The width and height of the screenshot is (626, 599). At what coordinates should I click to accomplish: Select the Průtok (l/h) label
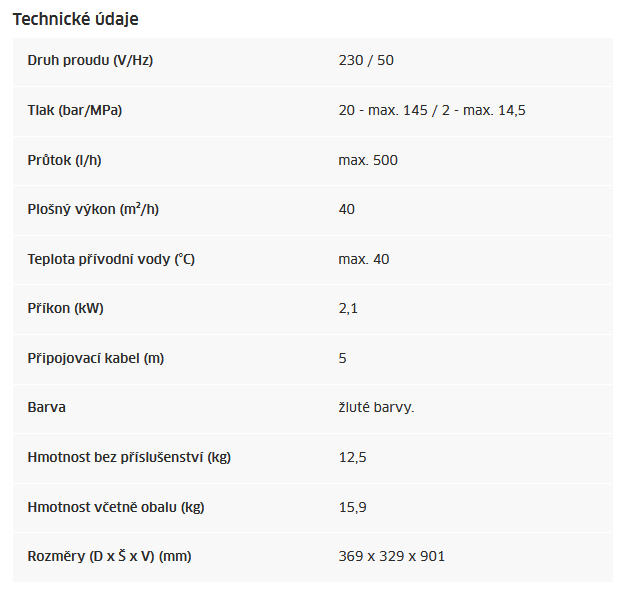(x=64, y=160)
